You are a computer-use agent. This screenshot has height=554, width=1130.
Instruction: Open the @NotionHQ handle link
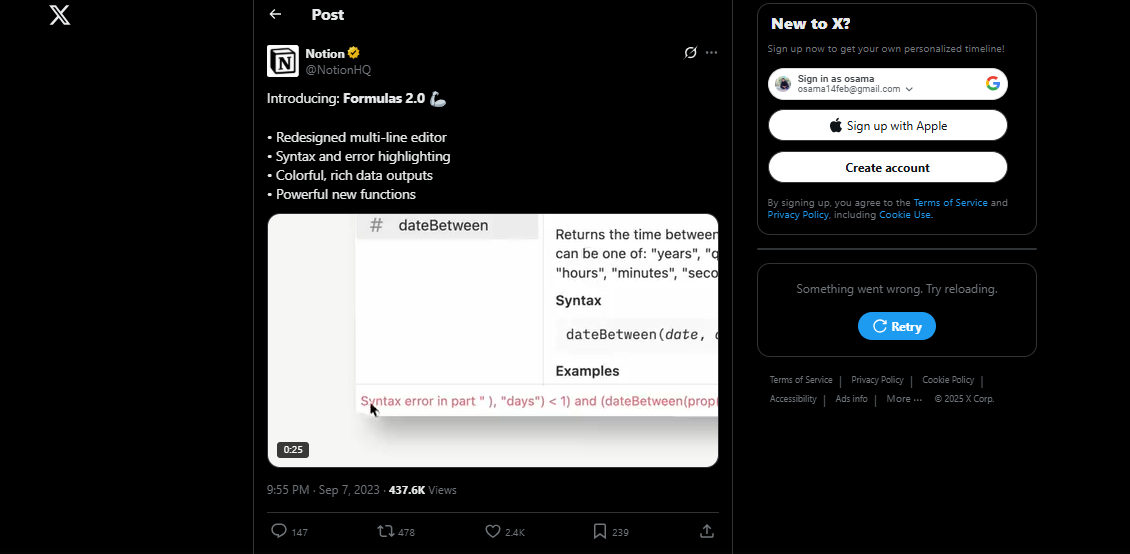338,70
